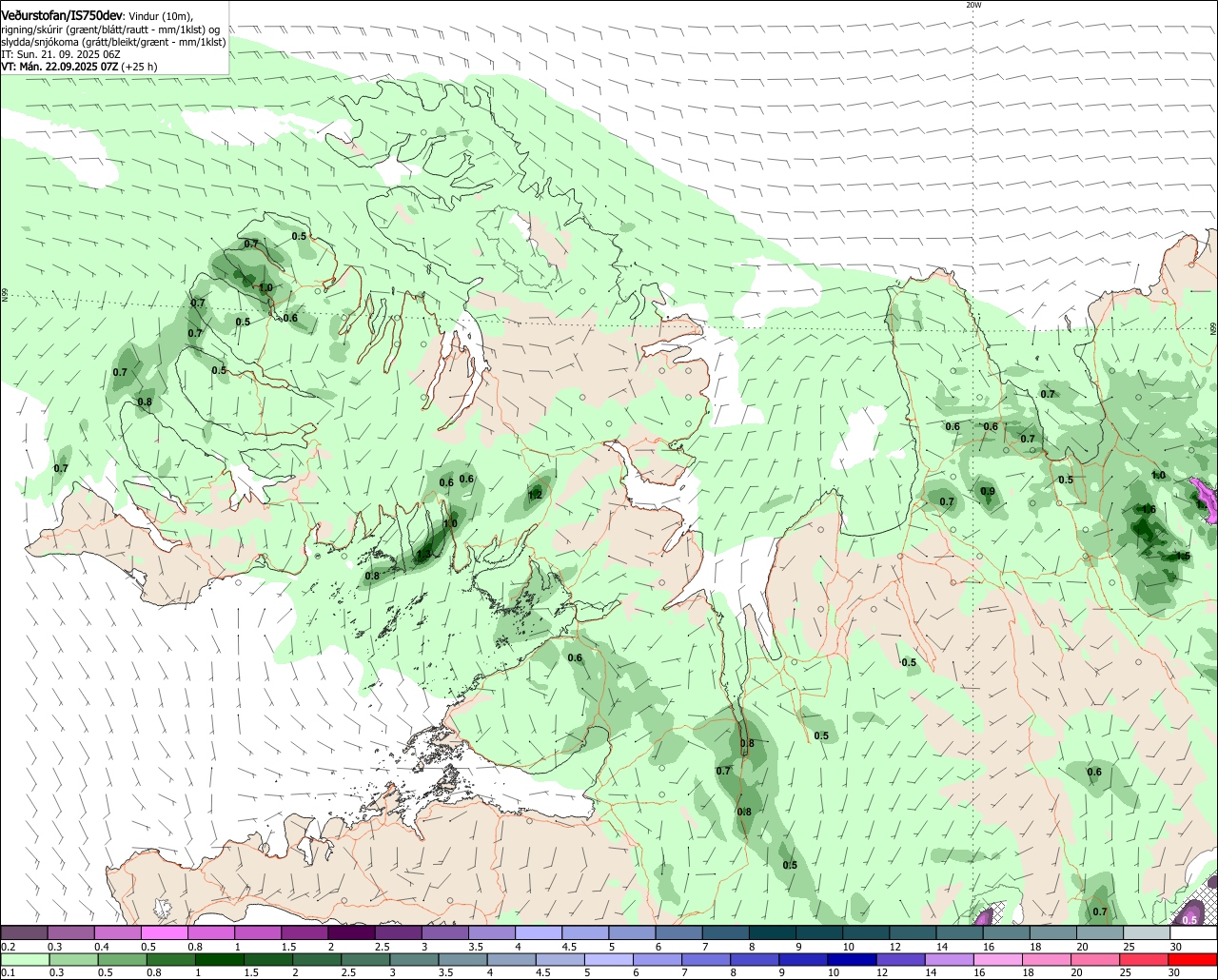The width and height of the screenshot is (1218, 980).
Task: Click the 1.5 precipitation value on the map
Action: point(1184,557)
